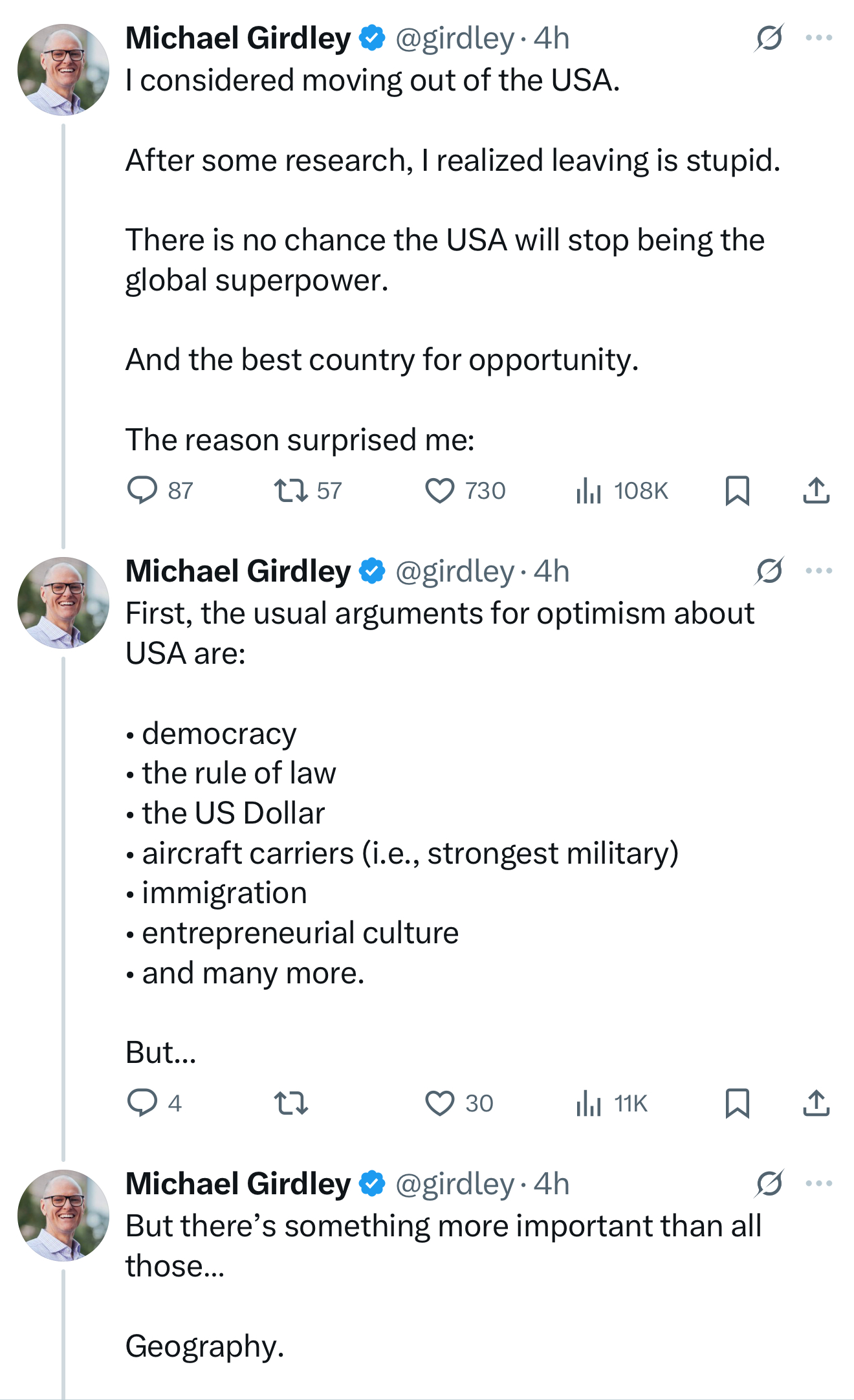This screenshot has height=1400, width=854.
Task: Bookmark the first tweet about leaving USA
Action: click(x=738, y=490)
